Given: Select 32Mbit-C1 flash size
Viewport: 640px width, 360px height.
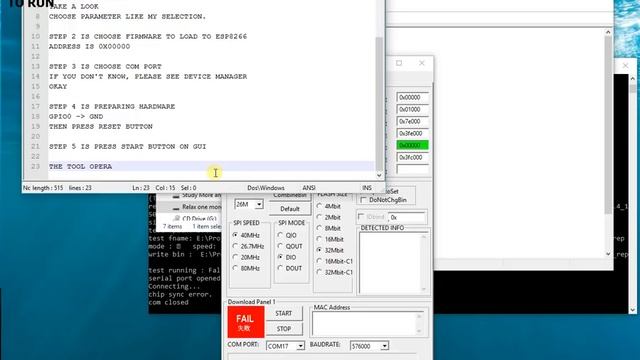Looking at the screenshot, I should [335, 272].
